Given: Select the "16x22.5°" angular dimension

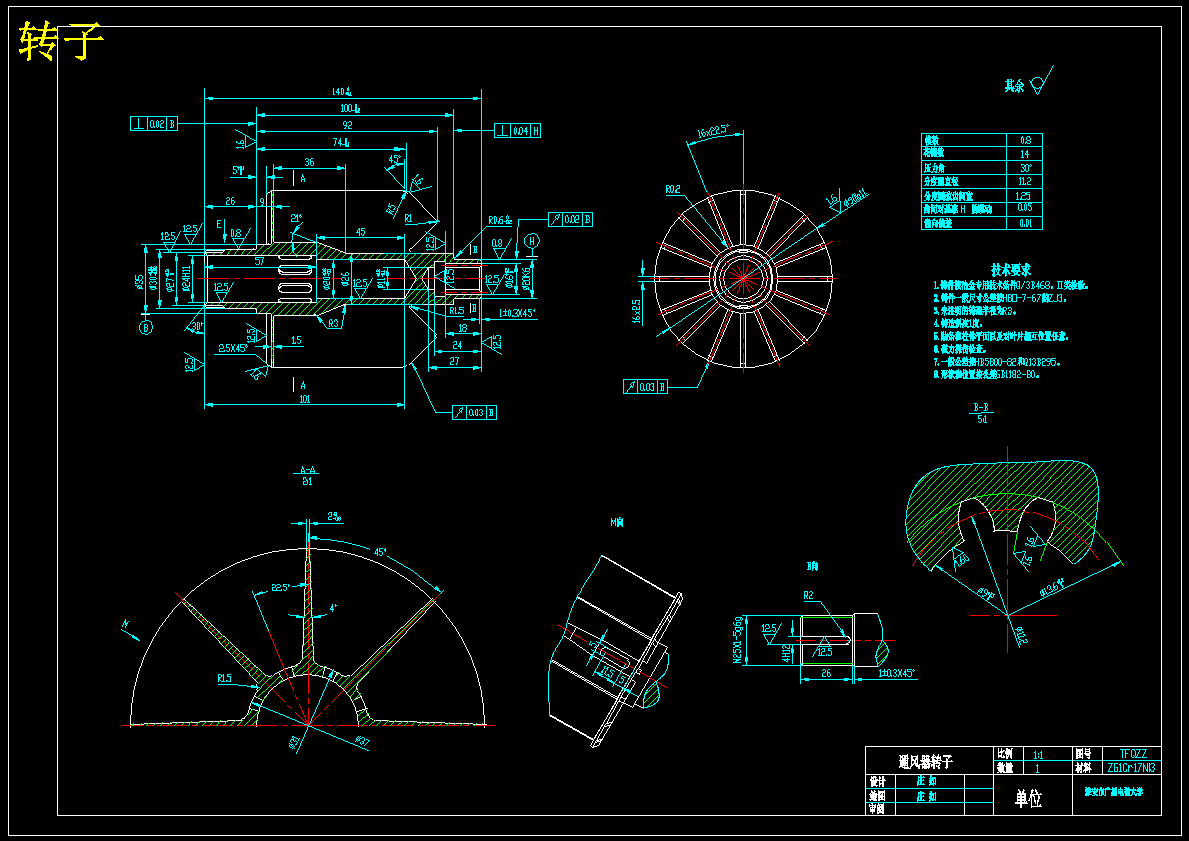Looking at the screenshot, I should click(713, 131).
